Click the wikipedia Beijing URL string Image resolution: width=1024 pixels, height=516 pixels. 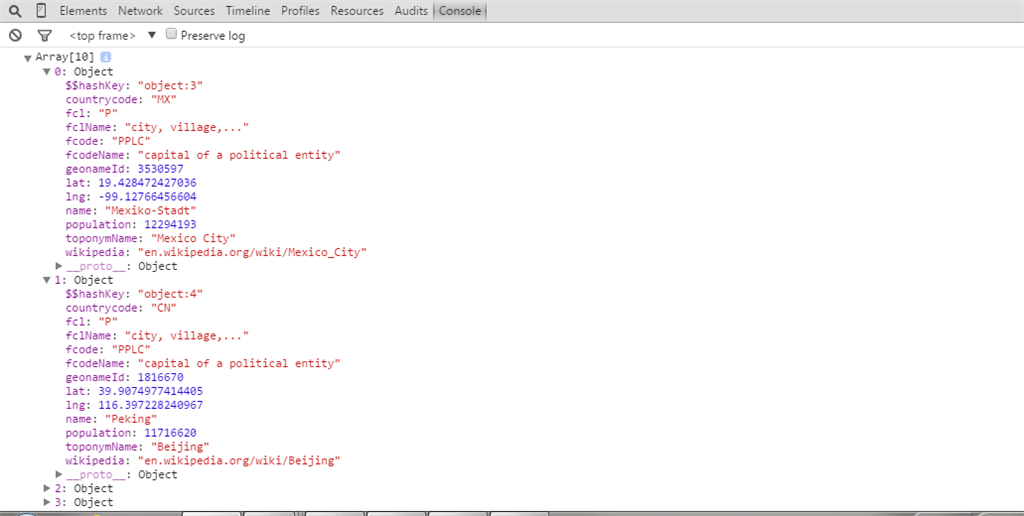(239, 460)
